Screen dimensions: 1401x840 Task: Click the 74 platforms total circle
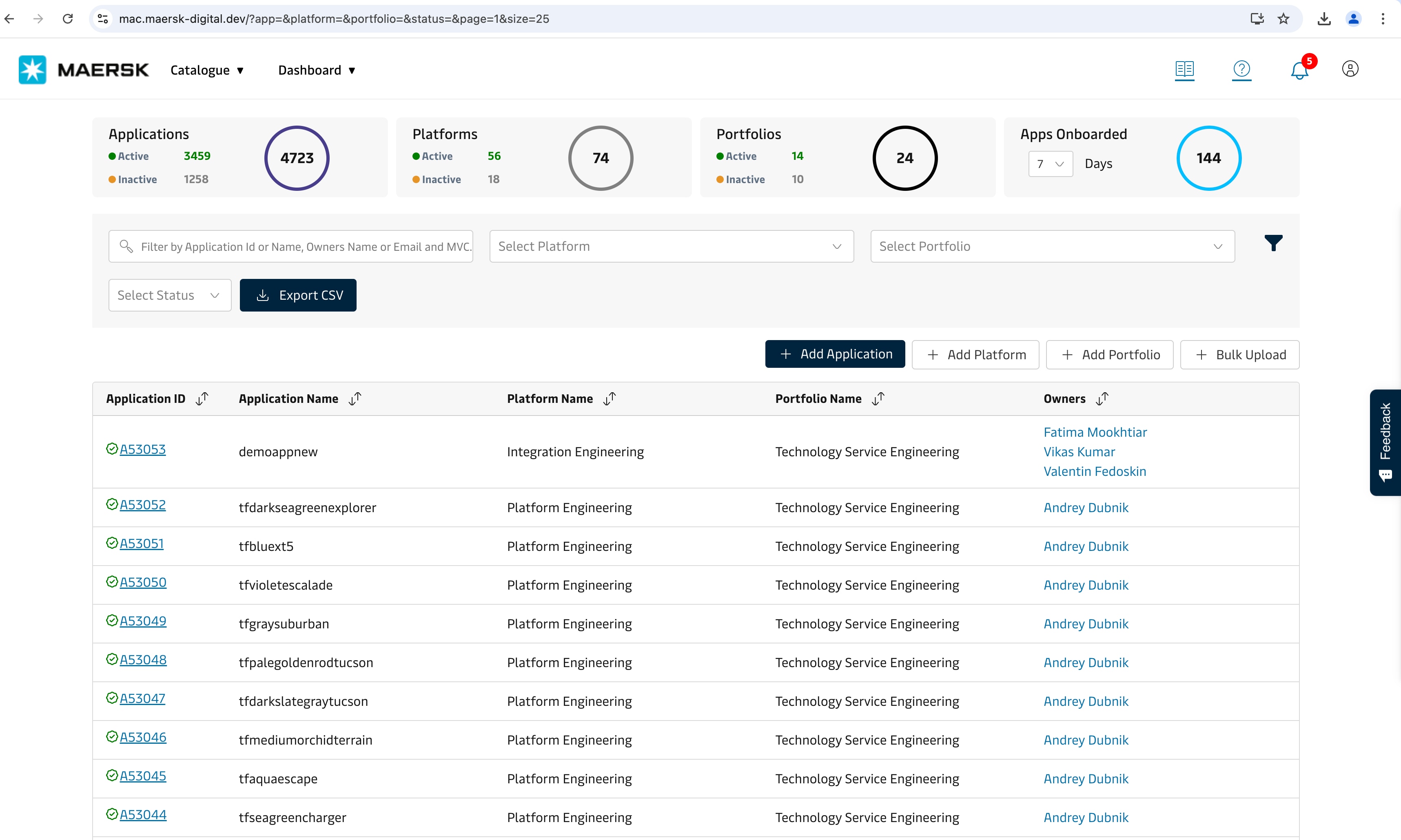pyautogui.click(x=601, y=158)
